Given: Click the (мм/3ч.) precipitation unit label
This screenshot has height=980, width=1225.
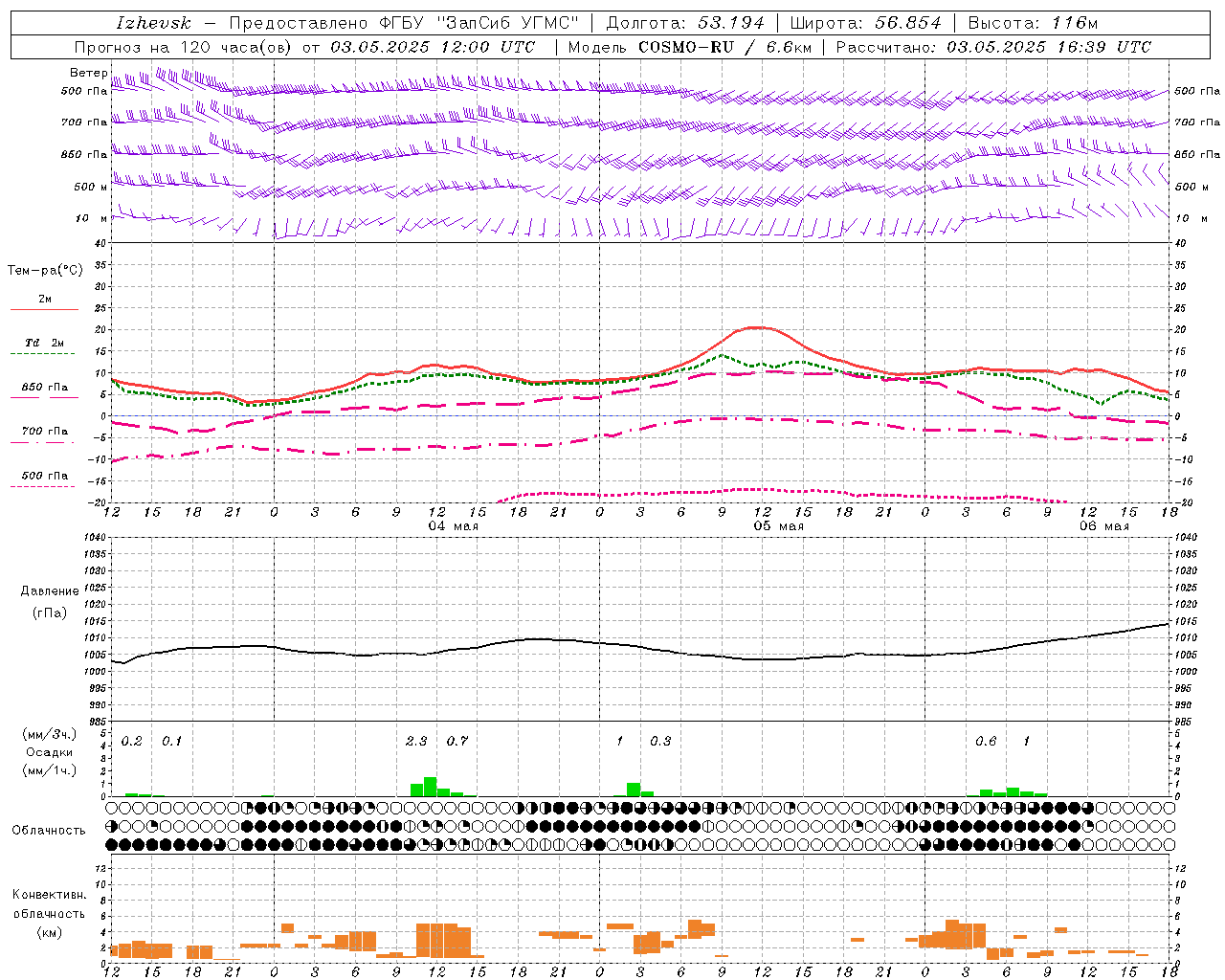Looking at the screenshot, I should [50, 734].
